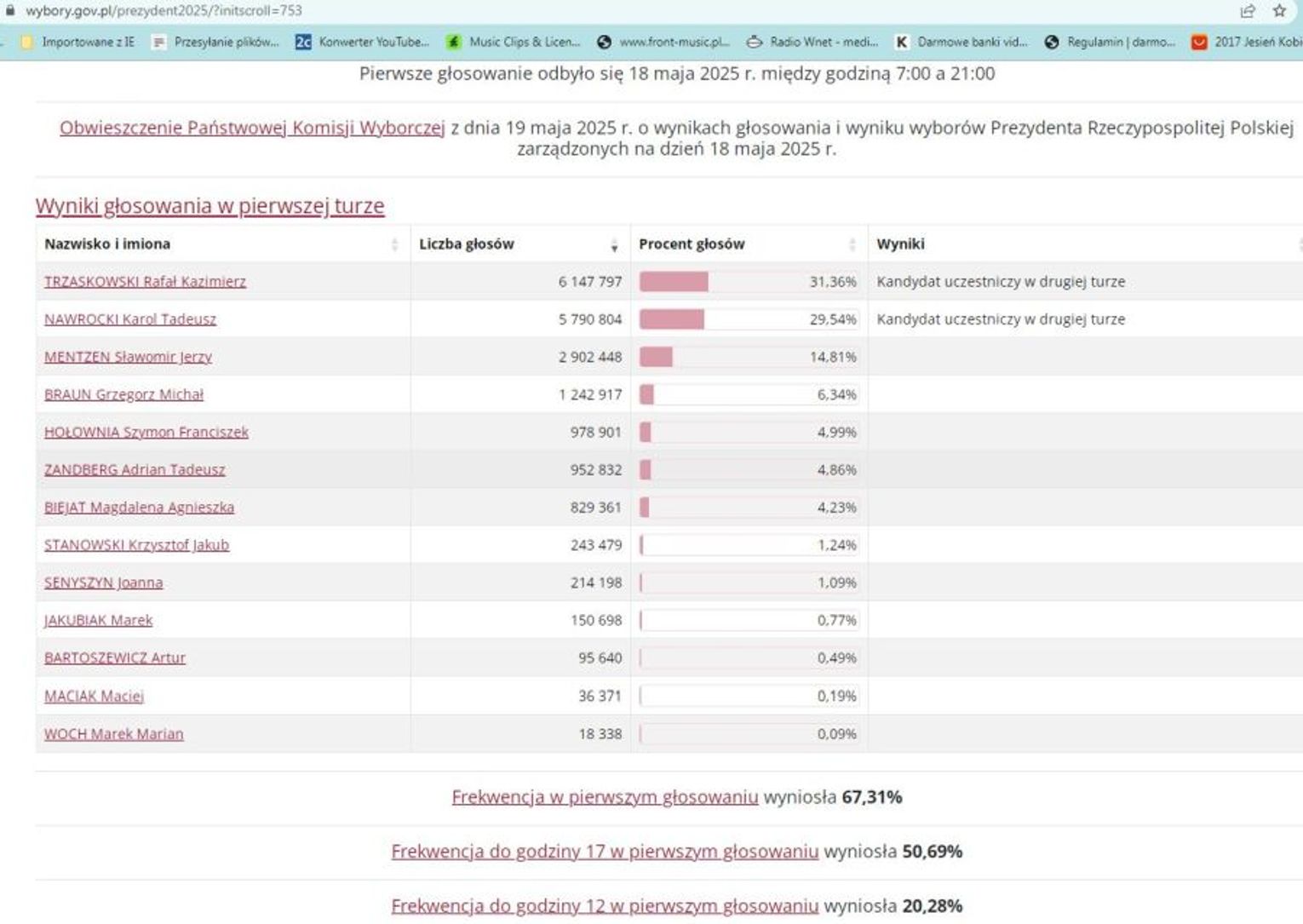This screenshot has height=924, width=1303.
Task: Sort table by Nazwisko i imiona column
Action: pyautogui.click(x=394, y=245)
